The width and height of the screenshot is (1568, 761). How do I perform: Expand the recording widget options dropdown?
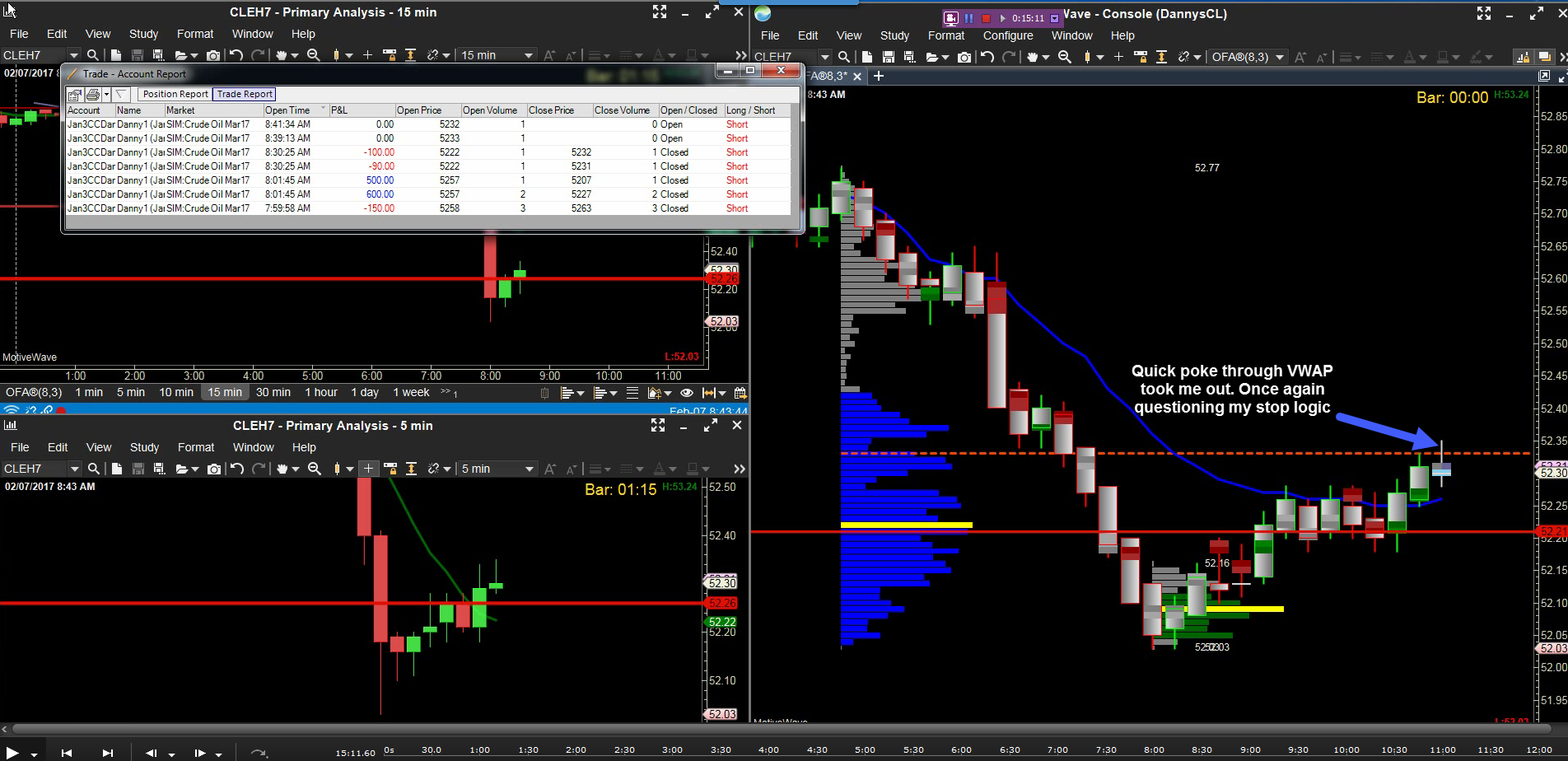pyautogui.click(x=1054, y=18)
